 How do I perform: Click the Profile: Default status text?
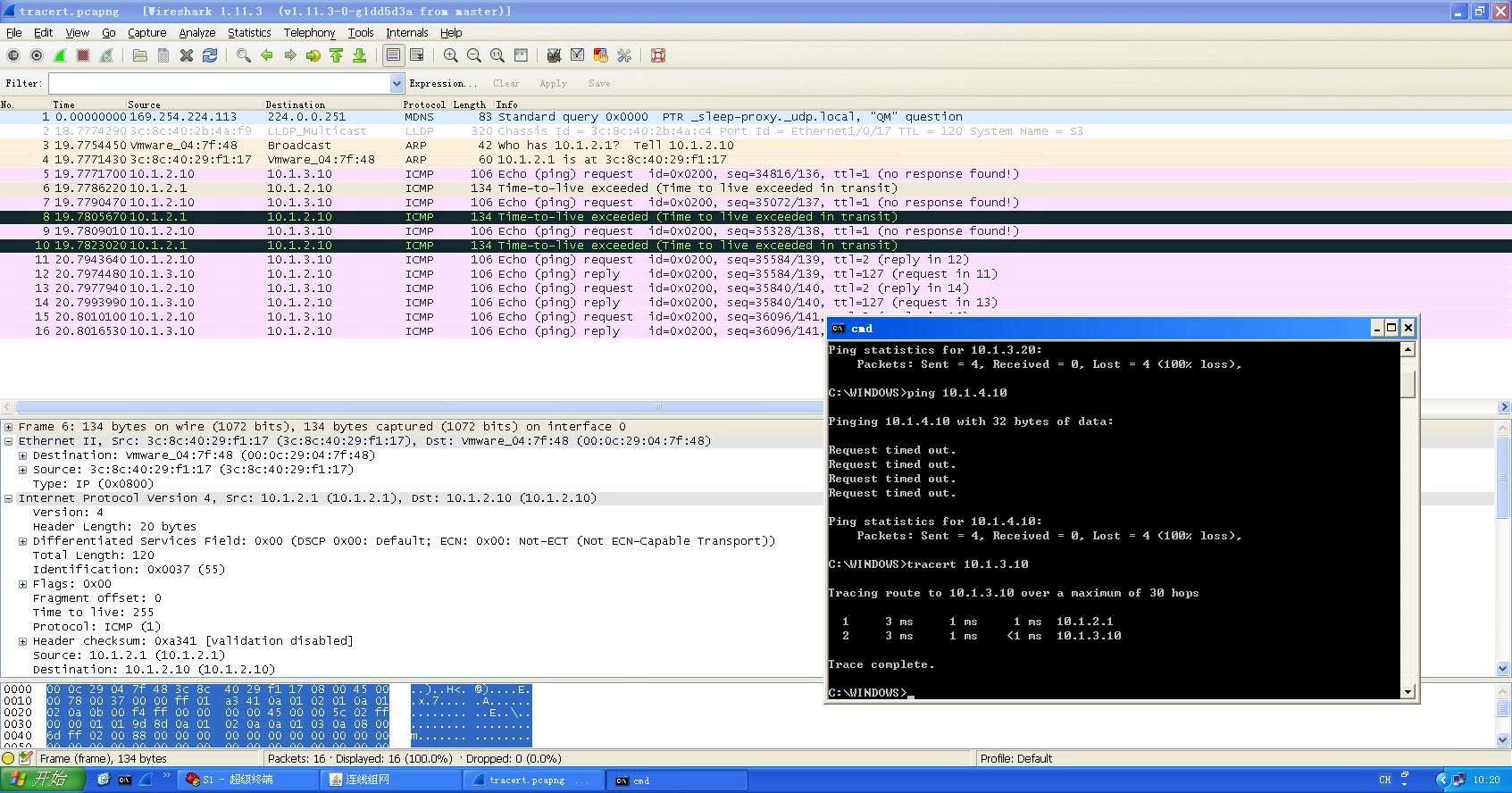pos(1016,758)
